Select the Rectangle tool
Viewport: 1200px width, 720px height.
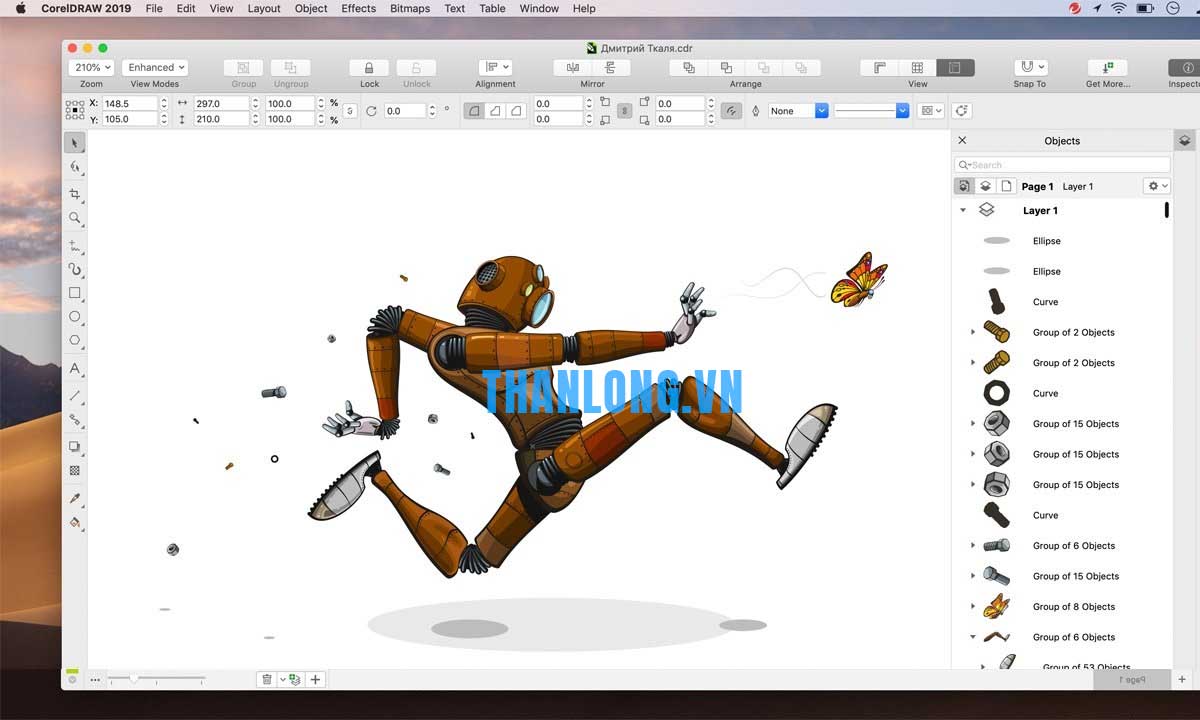pos(75,293)
